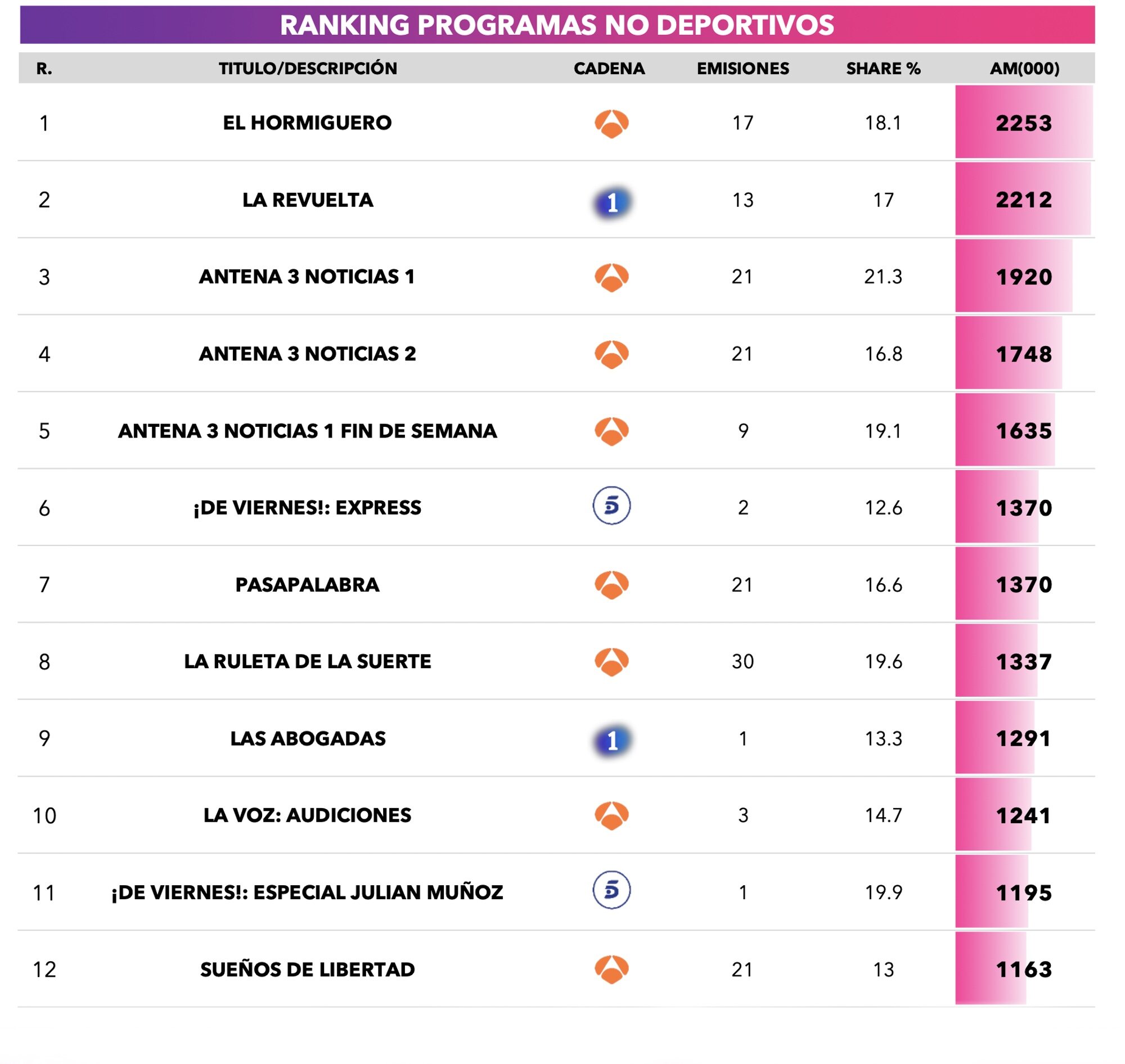
Task: Click the pink audience bar showing 2253
Action: pyautogui.click(x=1023, y=123)
